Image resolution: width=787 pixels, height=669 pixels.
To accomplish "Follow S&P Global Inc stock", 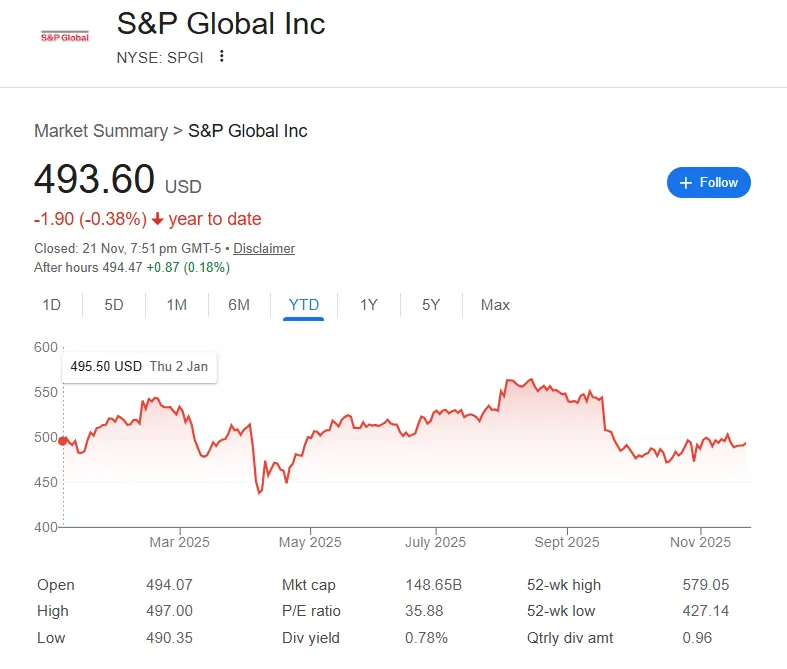I will (709, 183).
